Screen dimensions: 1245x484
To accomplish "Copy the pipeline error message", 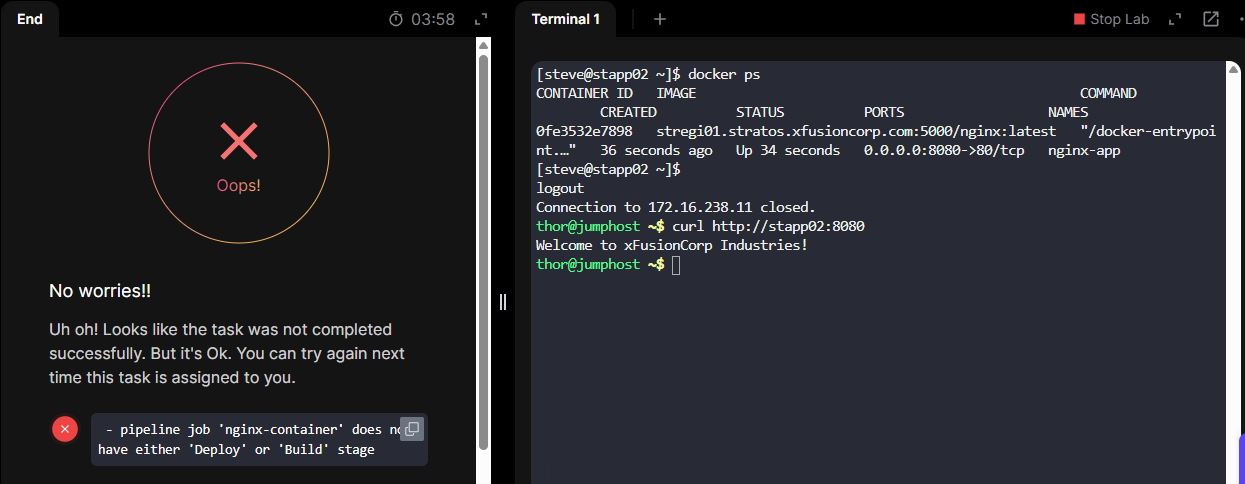I will pyautogui.click(x=412, y=429).
